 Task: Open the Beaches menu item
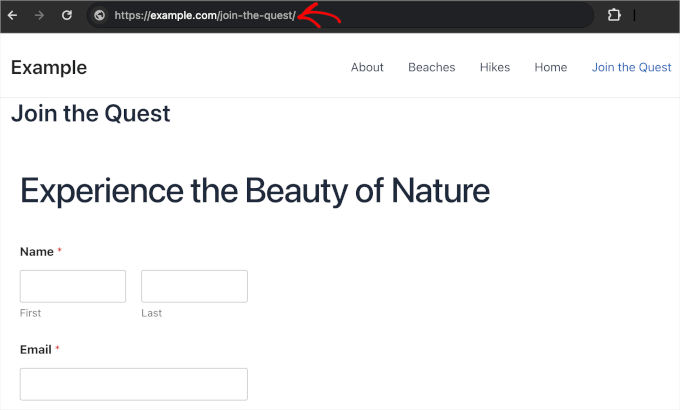432,67
